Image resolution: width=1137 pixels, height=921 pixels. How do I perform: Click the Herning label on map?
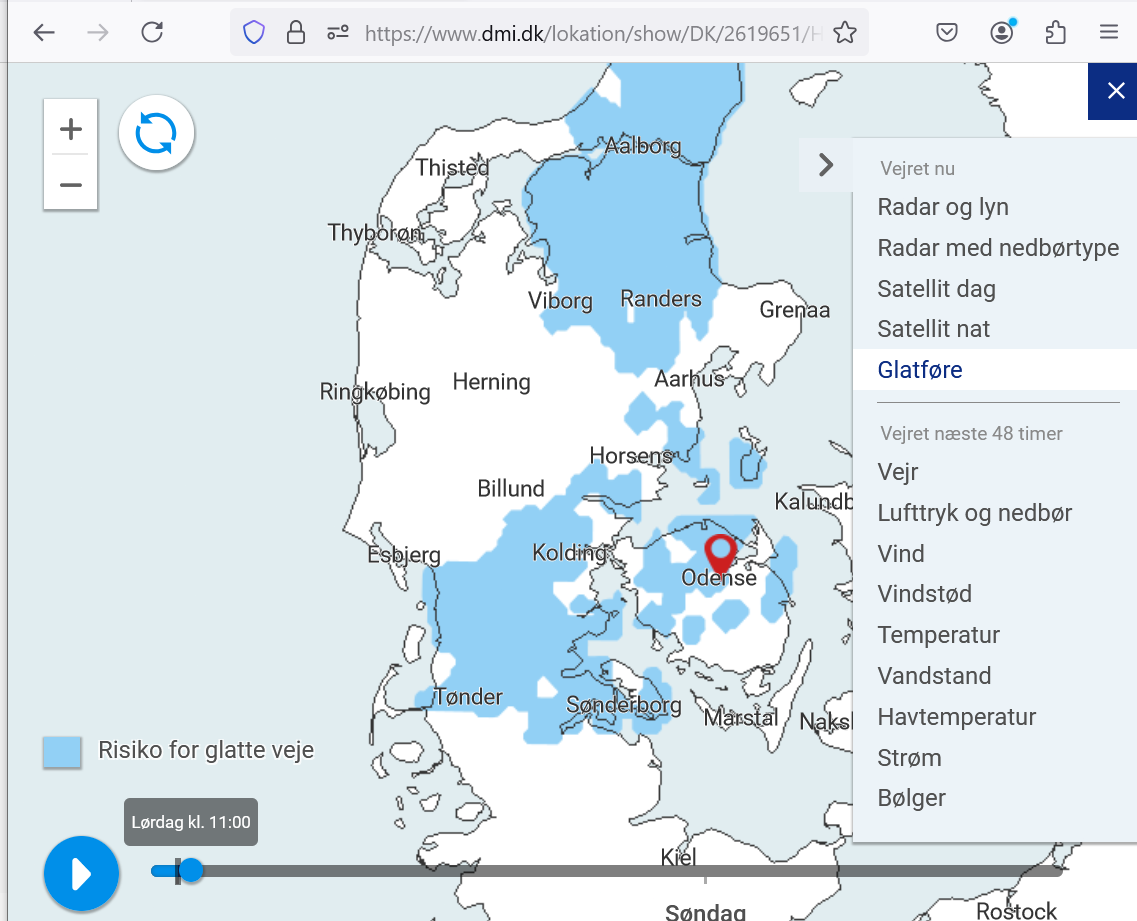(x=491, y=382)
